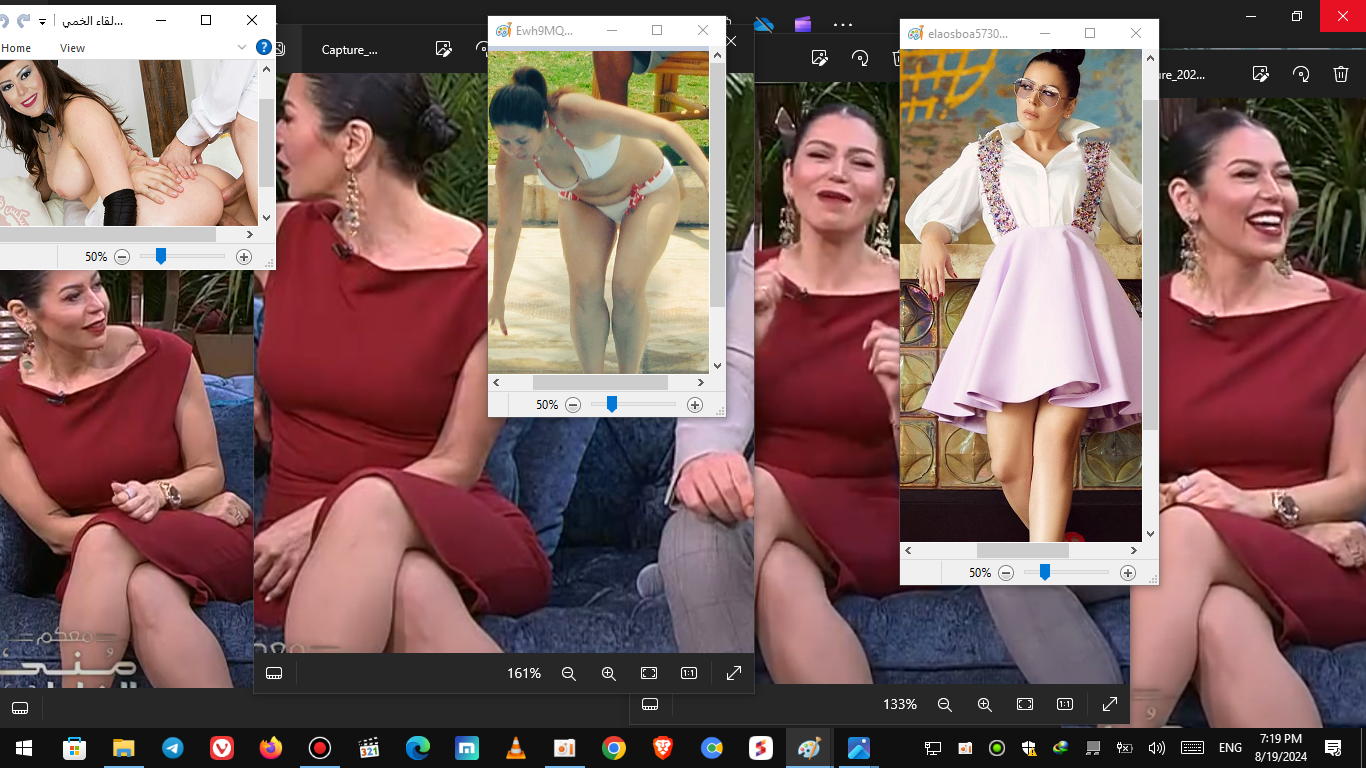Open the blue Paint help question mark icon

[x=264, y=47]
